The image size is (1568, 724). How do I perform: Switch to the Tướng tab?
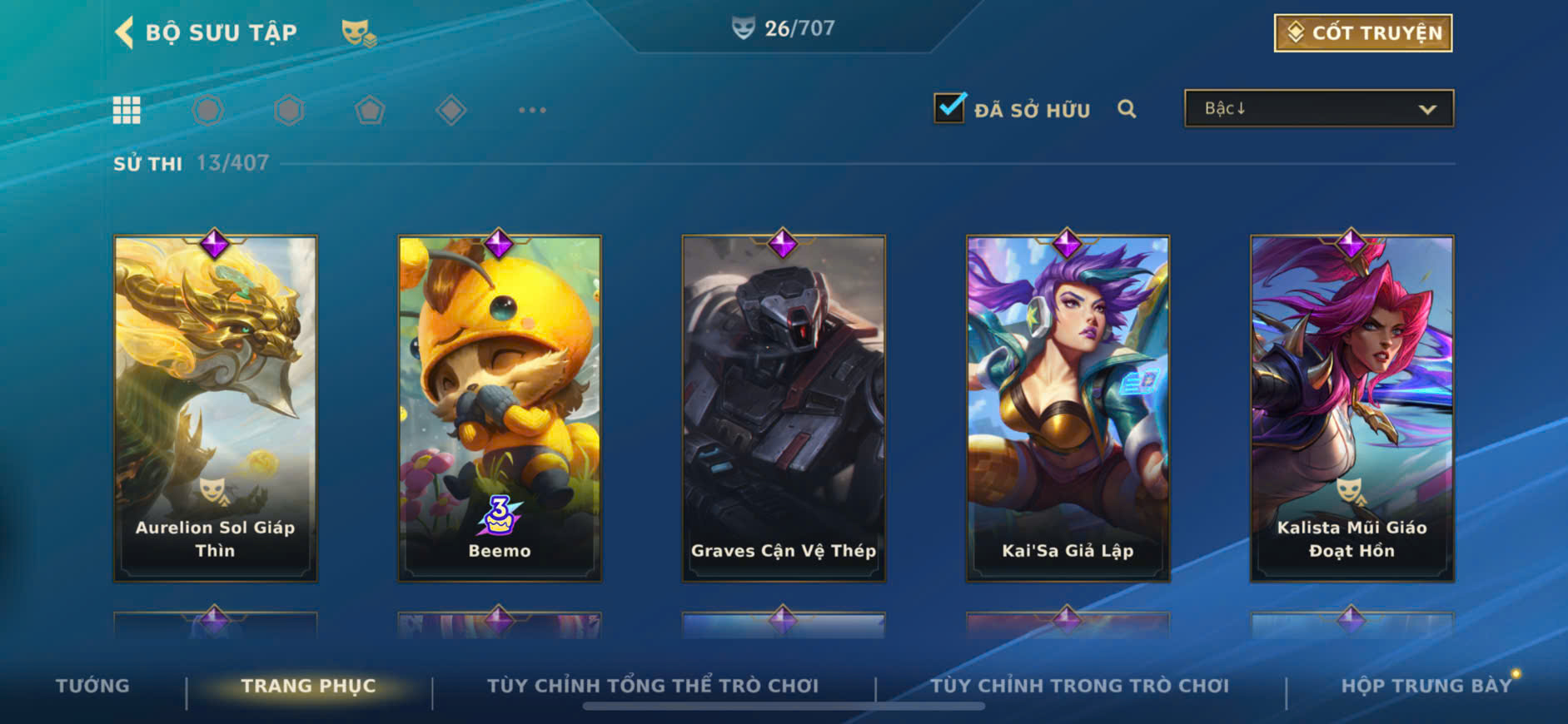(x=92, y=686)
